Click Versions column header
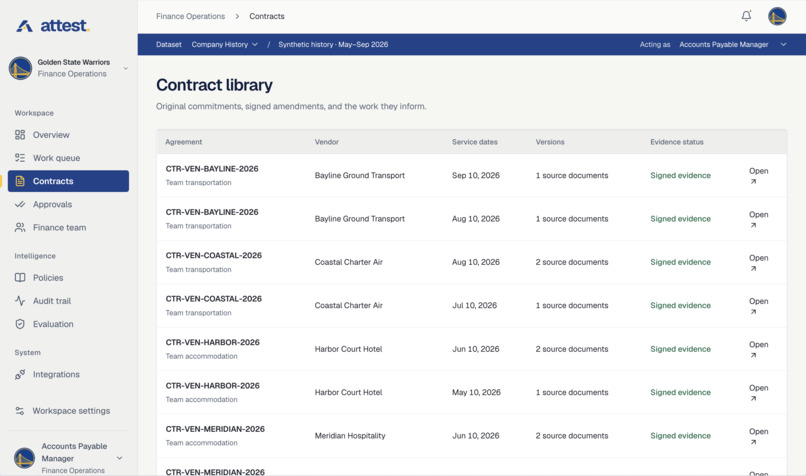Image resolution: width=806 pixels, height=476 pixels. tap(549, 142)
